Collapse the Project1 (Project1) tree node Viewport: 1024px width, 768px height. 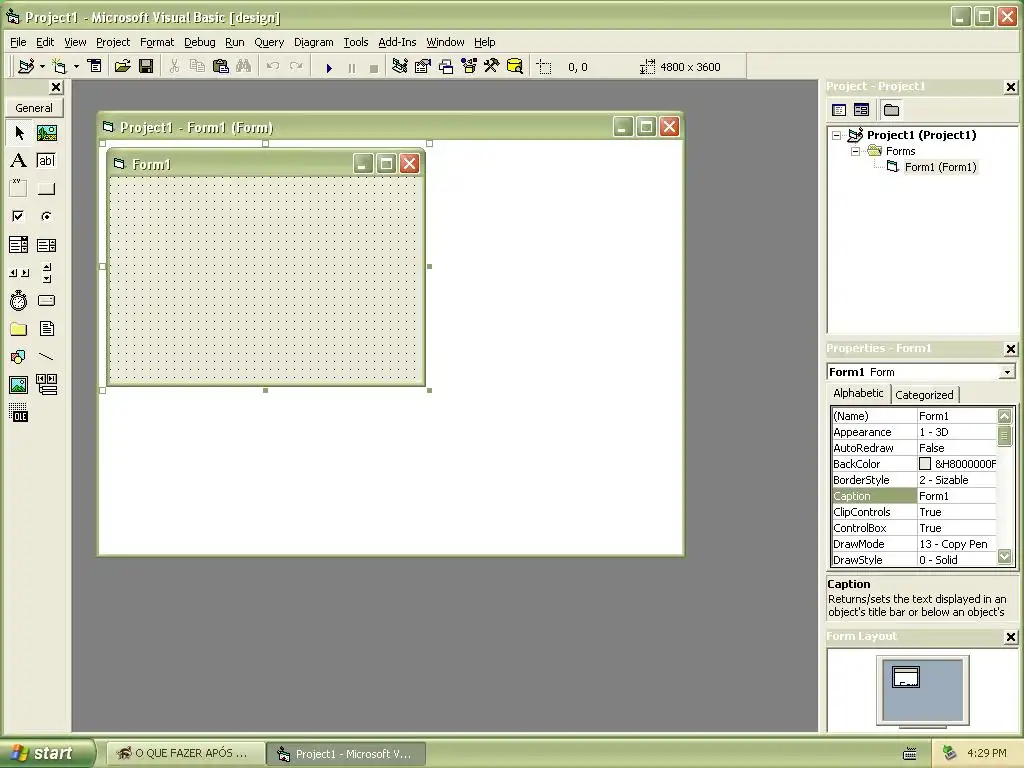click(x=837, y=136)
